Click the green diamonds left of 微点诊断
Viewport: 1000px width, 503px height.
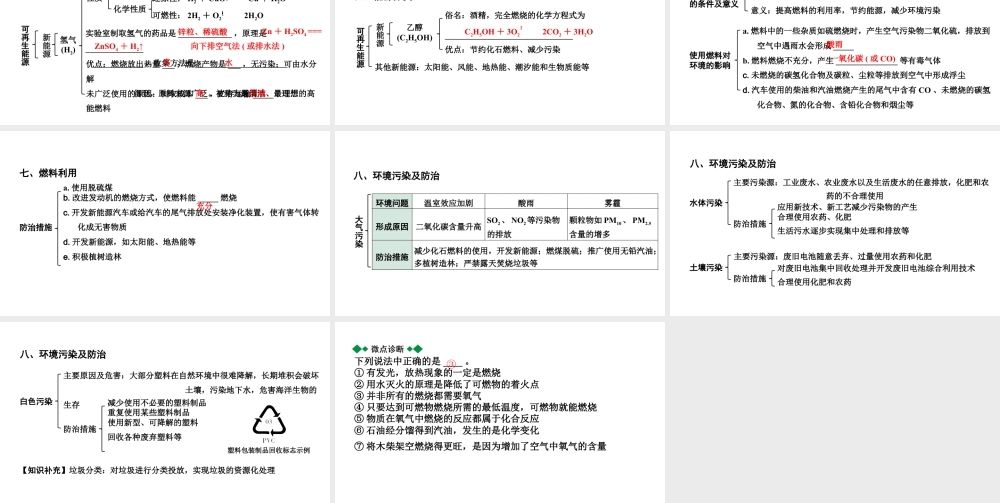(360, 349)
